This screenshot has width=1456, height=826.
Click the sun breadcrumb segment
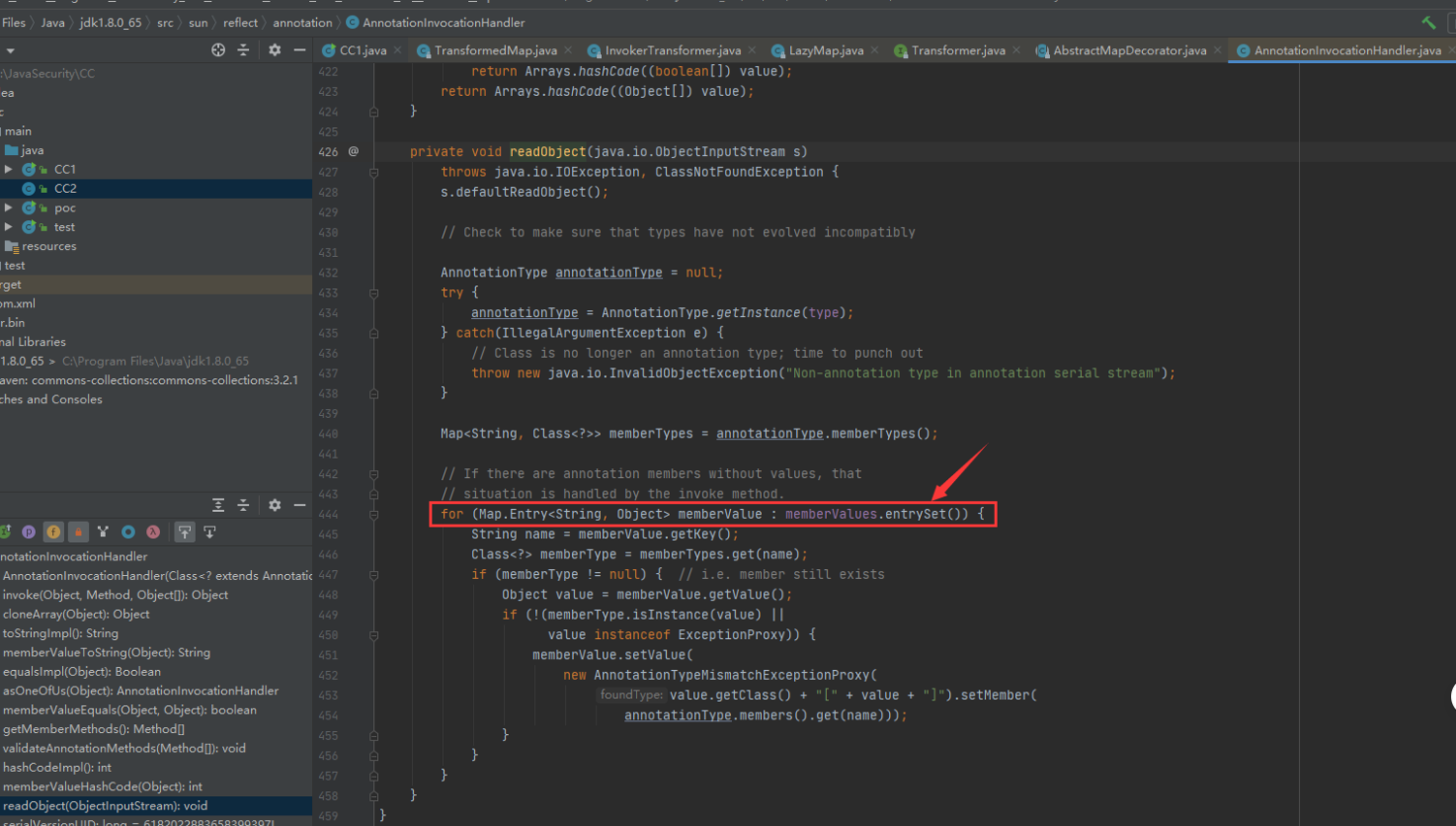(x=199, y=22)
